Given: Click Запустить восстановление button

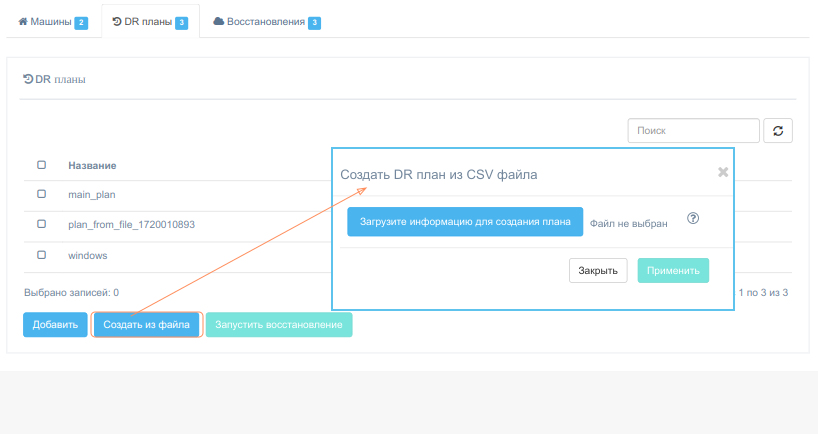Looking at the screenshot, I should coord(279,324).
